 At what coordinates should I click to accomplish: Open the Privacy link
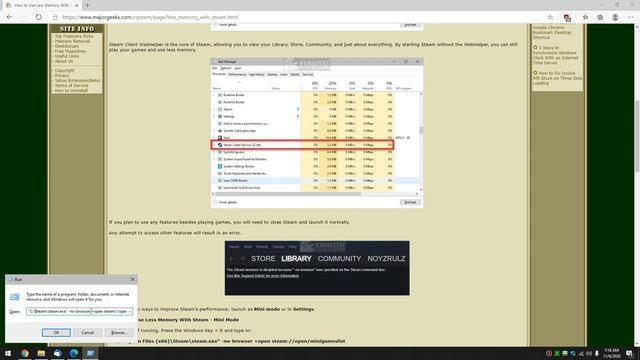pos(62,76)
